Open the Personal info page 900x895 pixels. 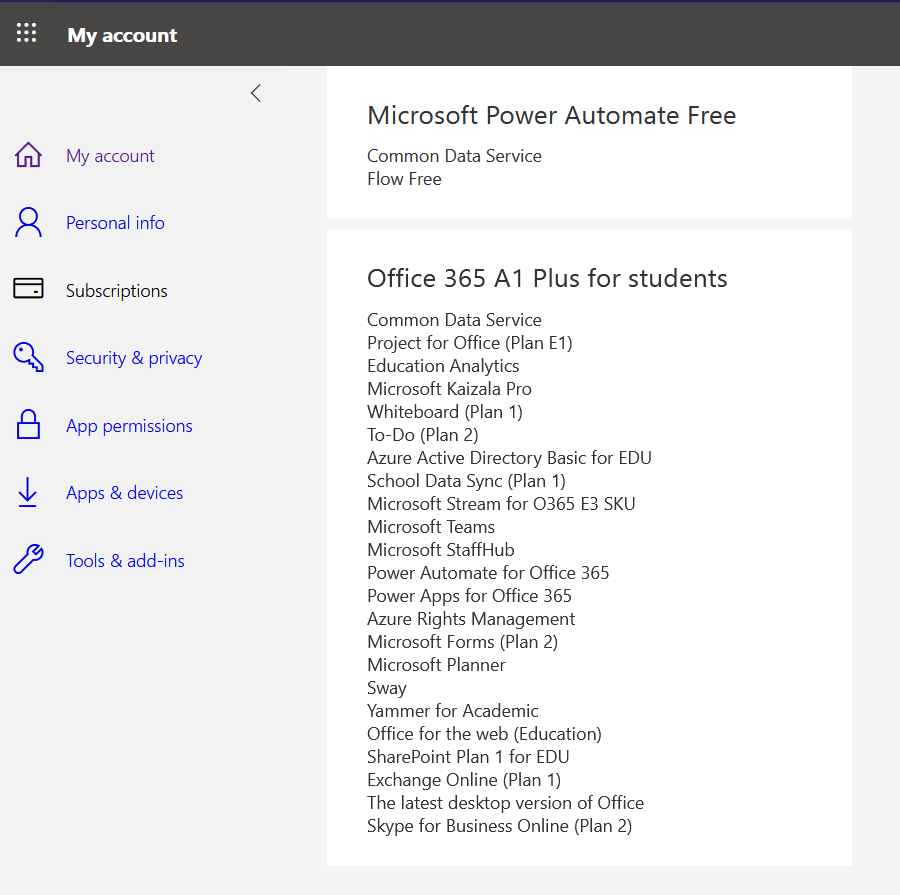115,223
